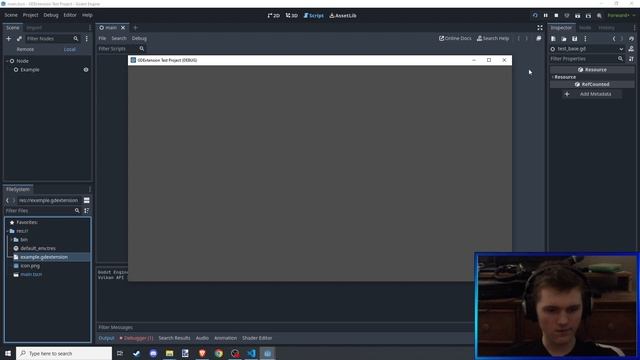Close the main scene tab
The width and height of the screenshot is (640, 360).
click(x=123, y=28)
